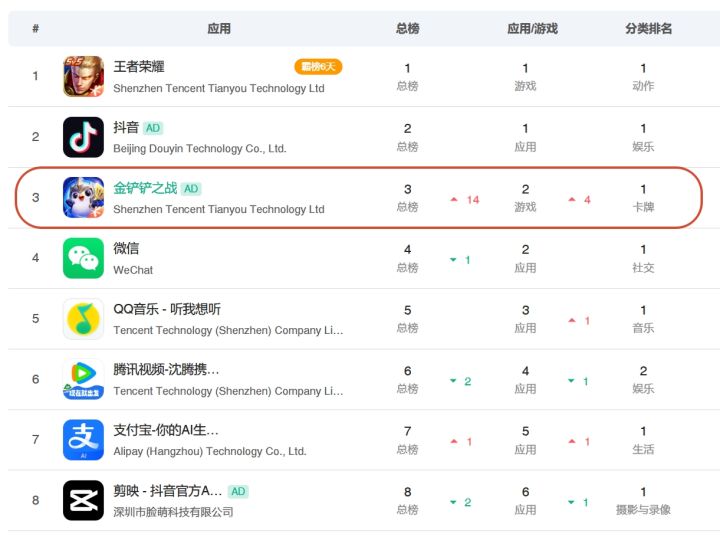Open the 支付宝-你的AI生… title
This screenshot has height=537, width=720.
(166, 430)
